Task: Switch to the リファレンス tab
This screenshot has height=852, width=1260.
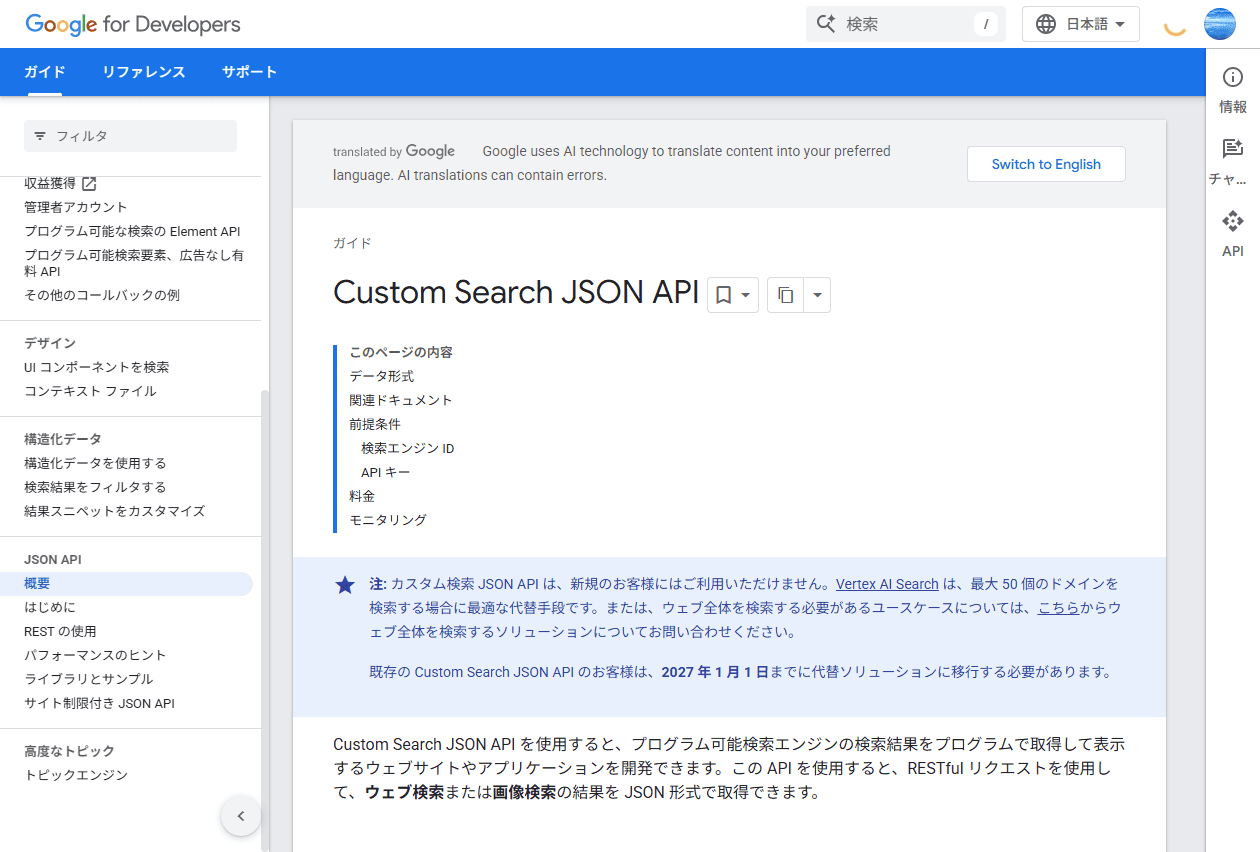Action: click(x=144, y=72)
